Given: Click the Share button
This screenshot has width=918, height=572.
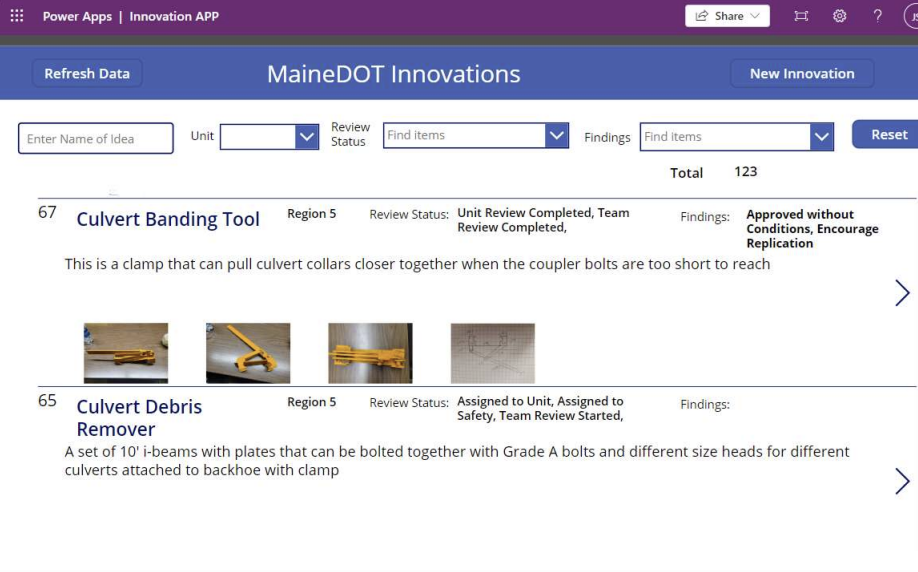Looking at the screenshot, I should coord(719,16).
